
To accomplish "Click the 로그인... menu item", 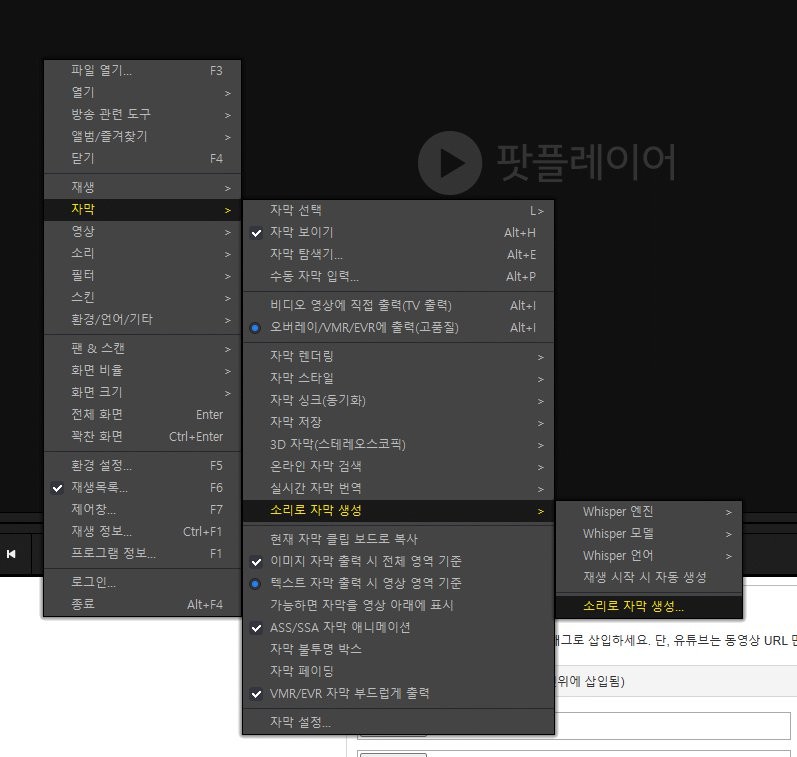I will 142,582.
